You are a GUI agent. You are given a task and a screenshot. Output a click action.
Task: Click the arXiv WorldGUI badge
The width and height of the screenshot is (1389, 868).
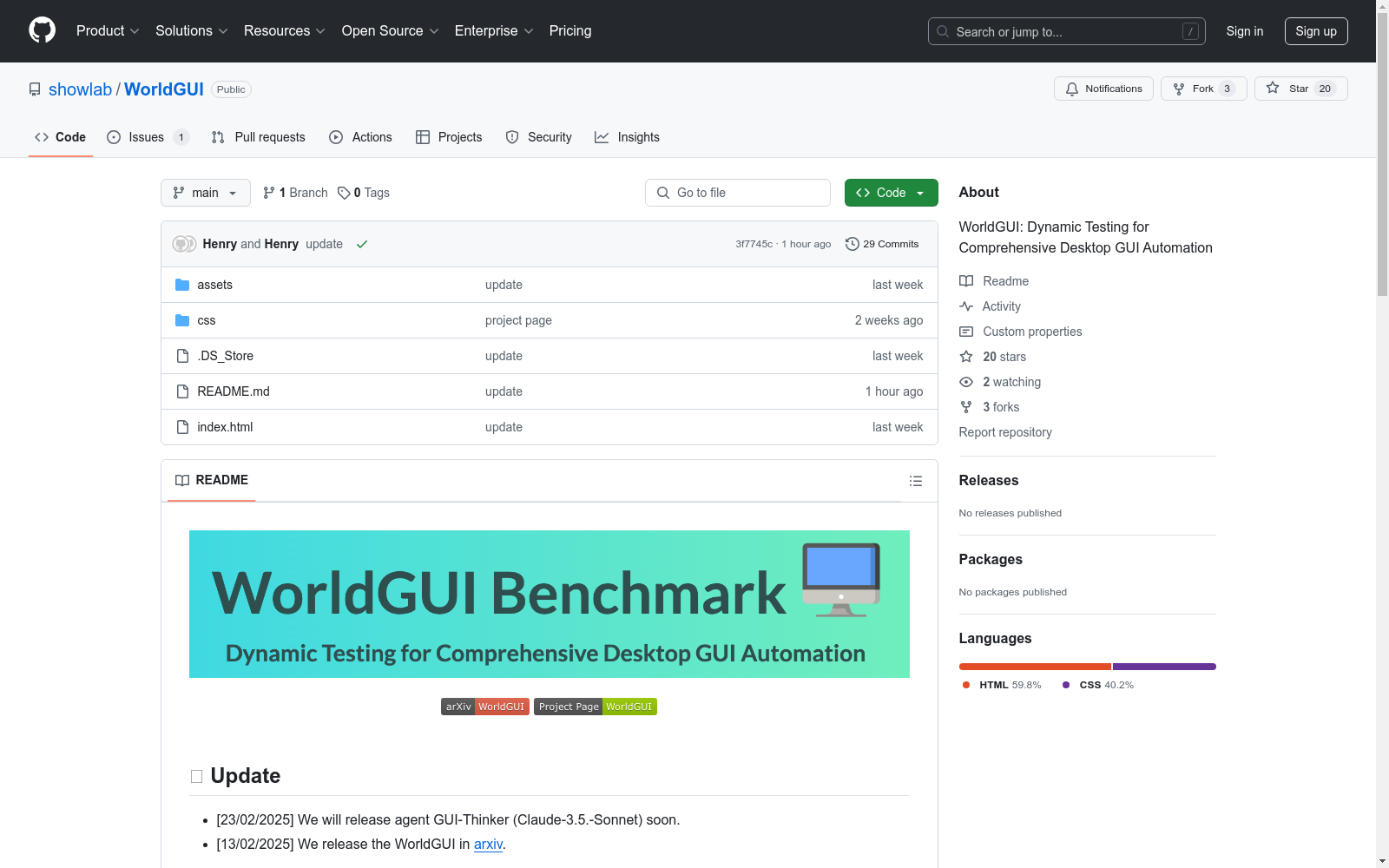485,707
